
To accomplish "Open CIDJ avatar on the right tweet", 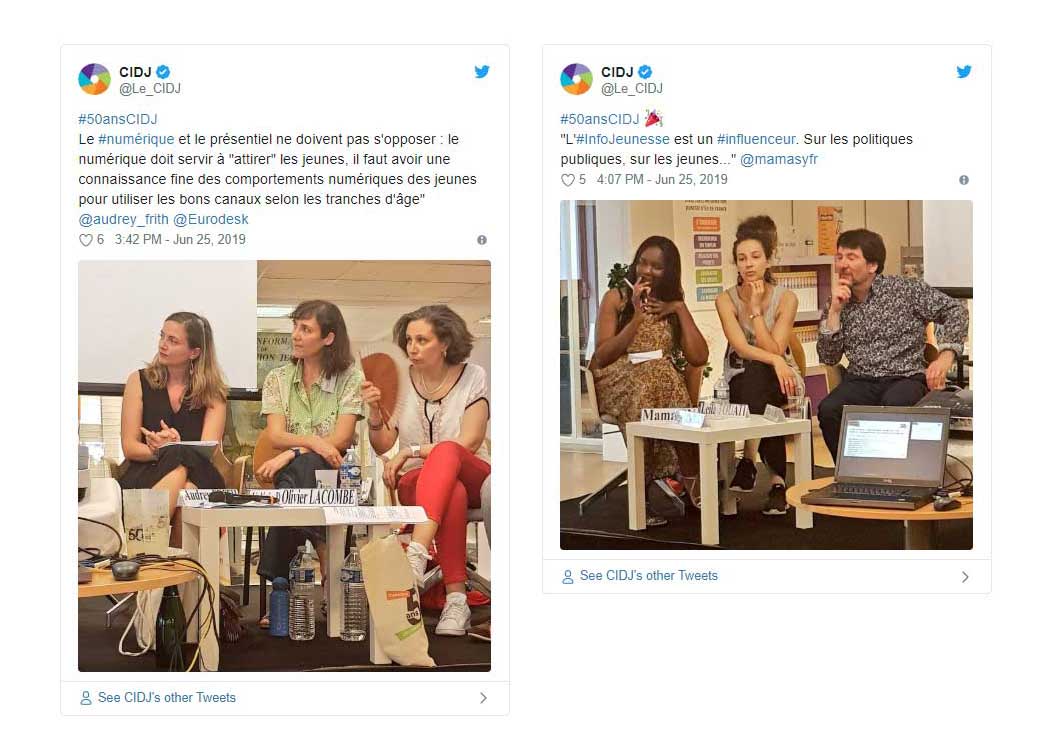I will point(576,79).
